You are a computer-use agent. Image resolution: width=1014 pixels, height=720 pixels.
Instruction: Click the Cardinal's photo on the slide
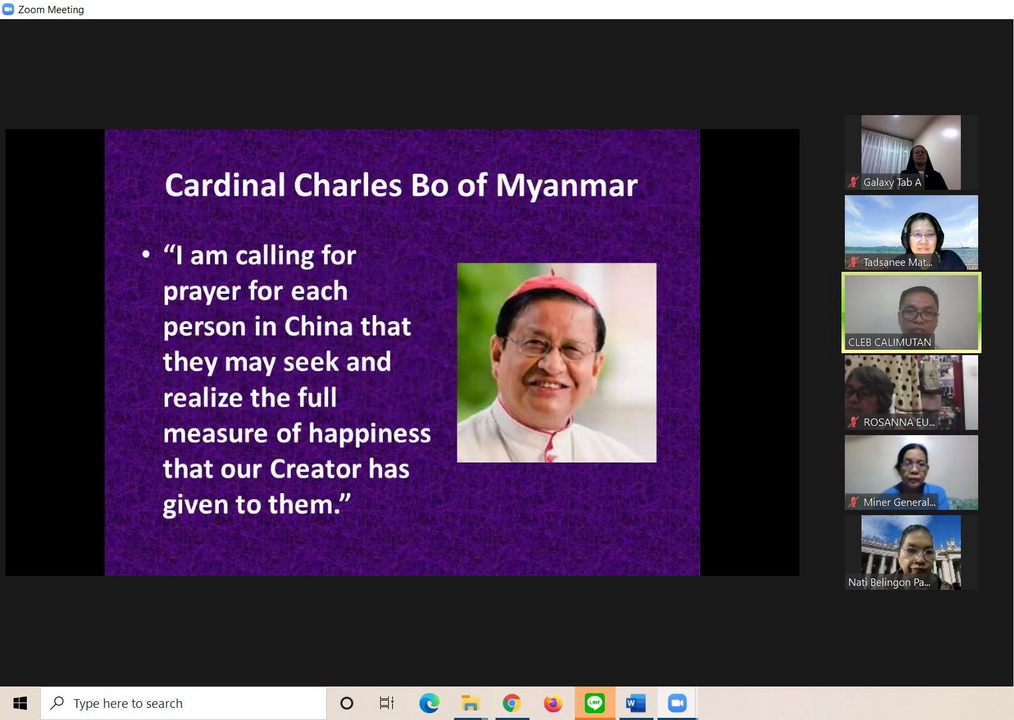point(556,362)
